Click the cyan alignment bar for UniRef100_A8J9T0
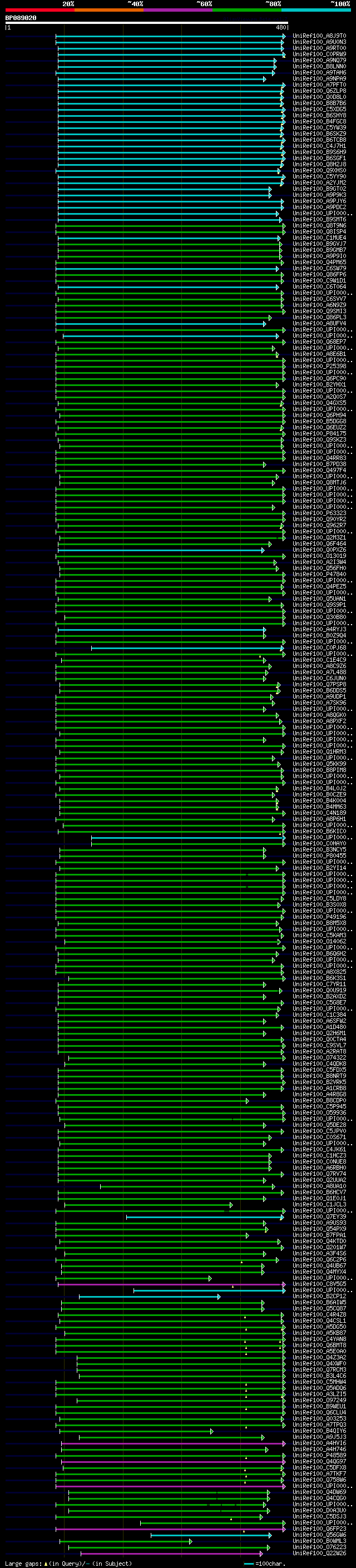Viewport: 356px width, 1568px height. (170, 36)
